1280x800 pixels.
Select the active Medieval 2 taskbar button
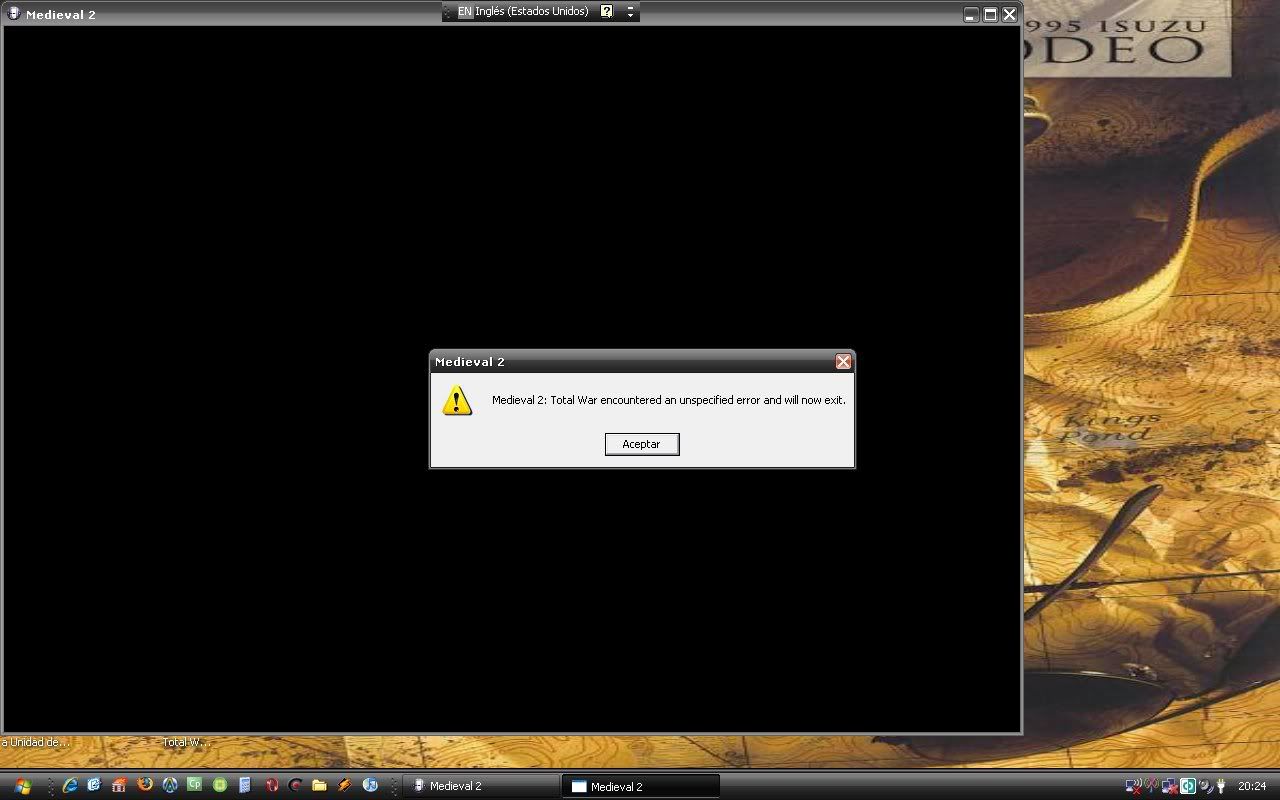(x=640, y=786)
